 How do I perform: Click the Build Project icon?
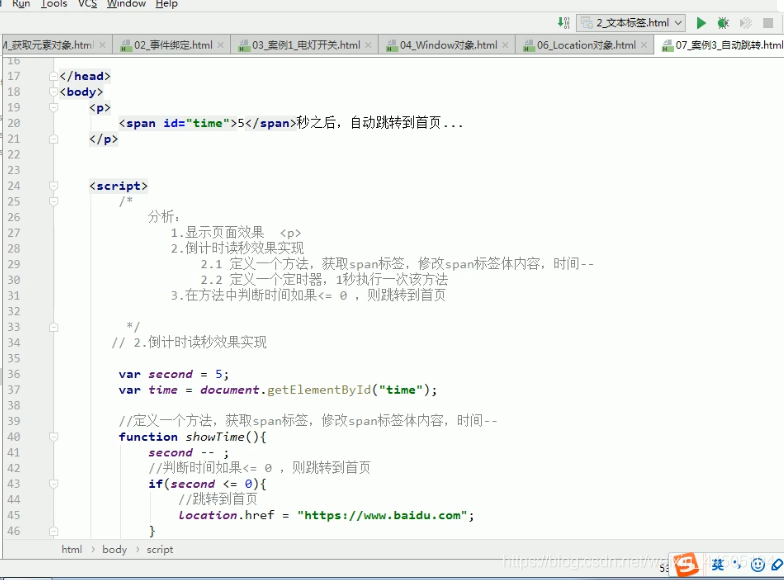(564, 22)
